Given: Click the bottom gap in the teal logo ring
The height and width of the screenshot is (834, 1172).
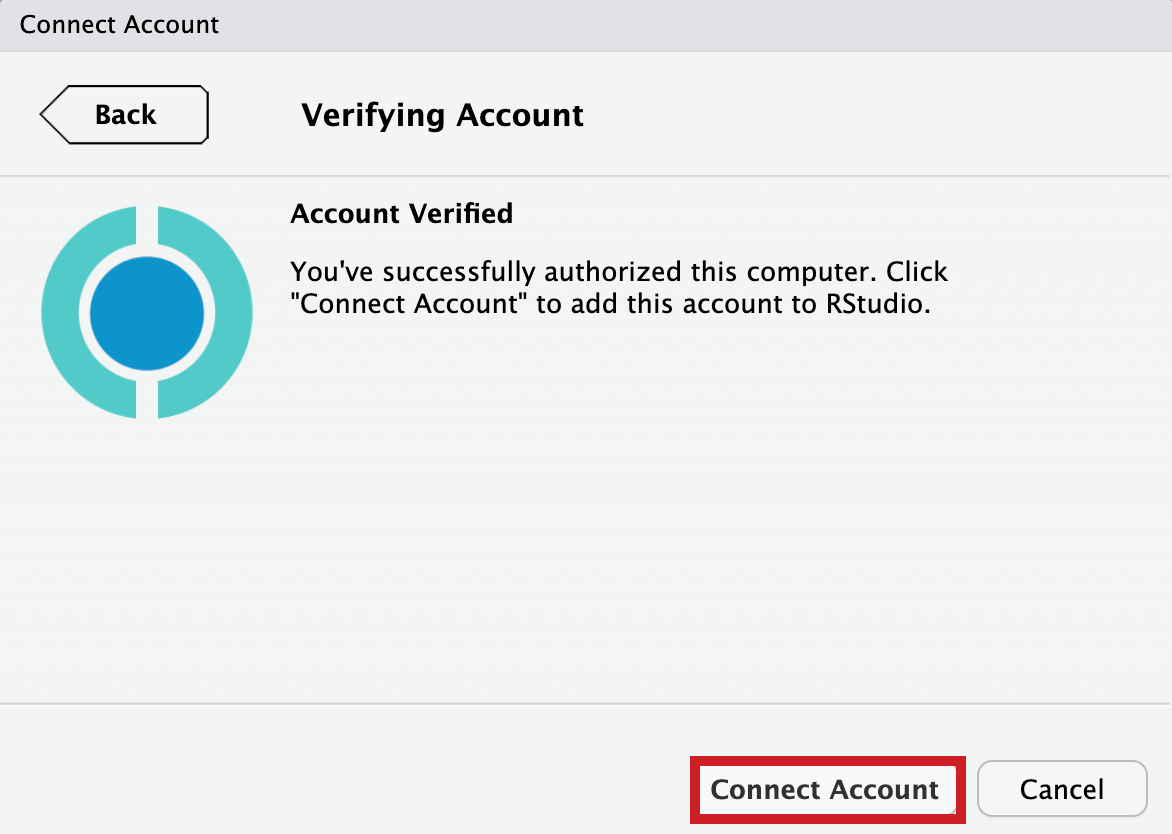Looking at the screenshot, I should pos(147,403).
